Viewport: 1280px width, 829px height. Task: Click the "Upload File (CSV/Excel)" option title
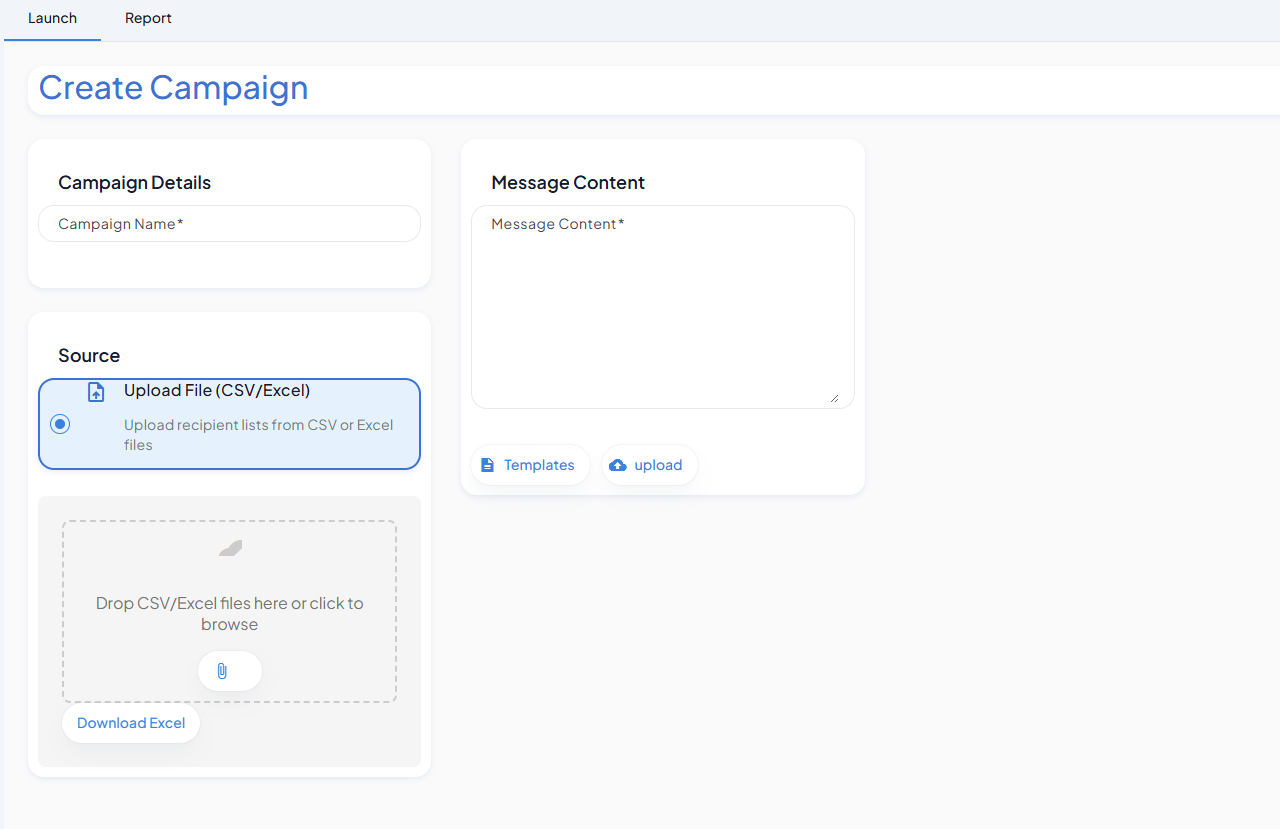pyautogui.click(x=217, y=390)
